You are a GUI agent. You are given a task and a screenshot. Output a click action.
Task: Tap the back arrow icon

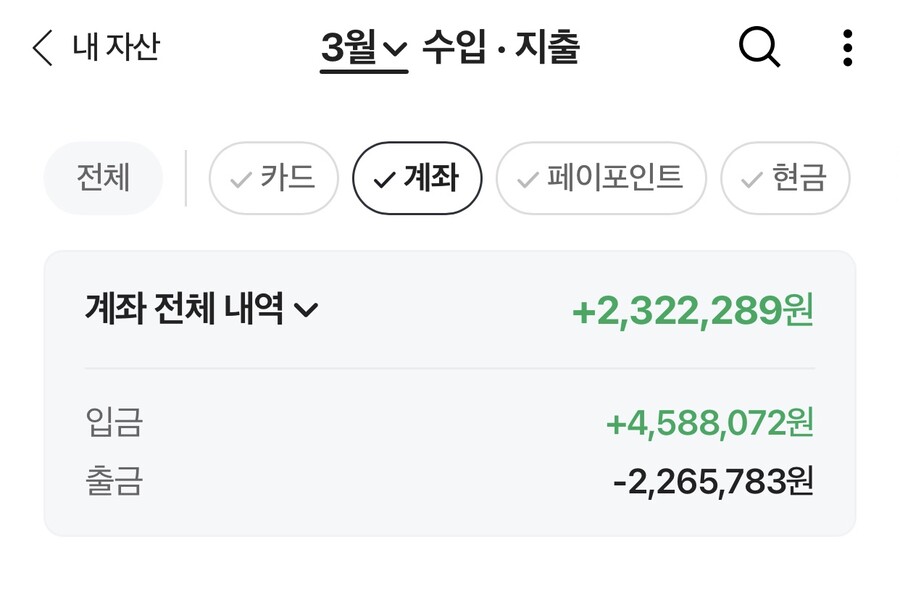point(42,48)
